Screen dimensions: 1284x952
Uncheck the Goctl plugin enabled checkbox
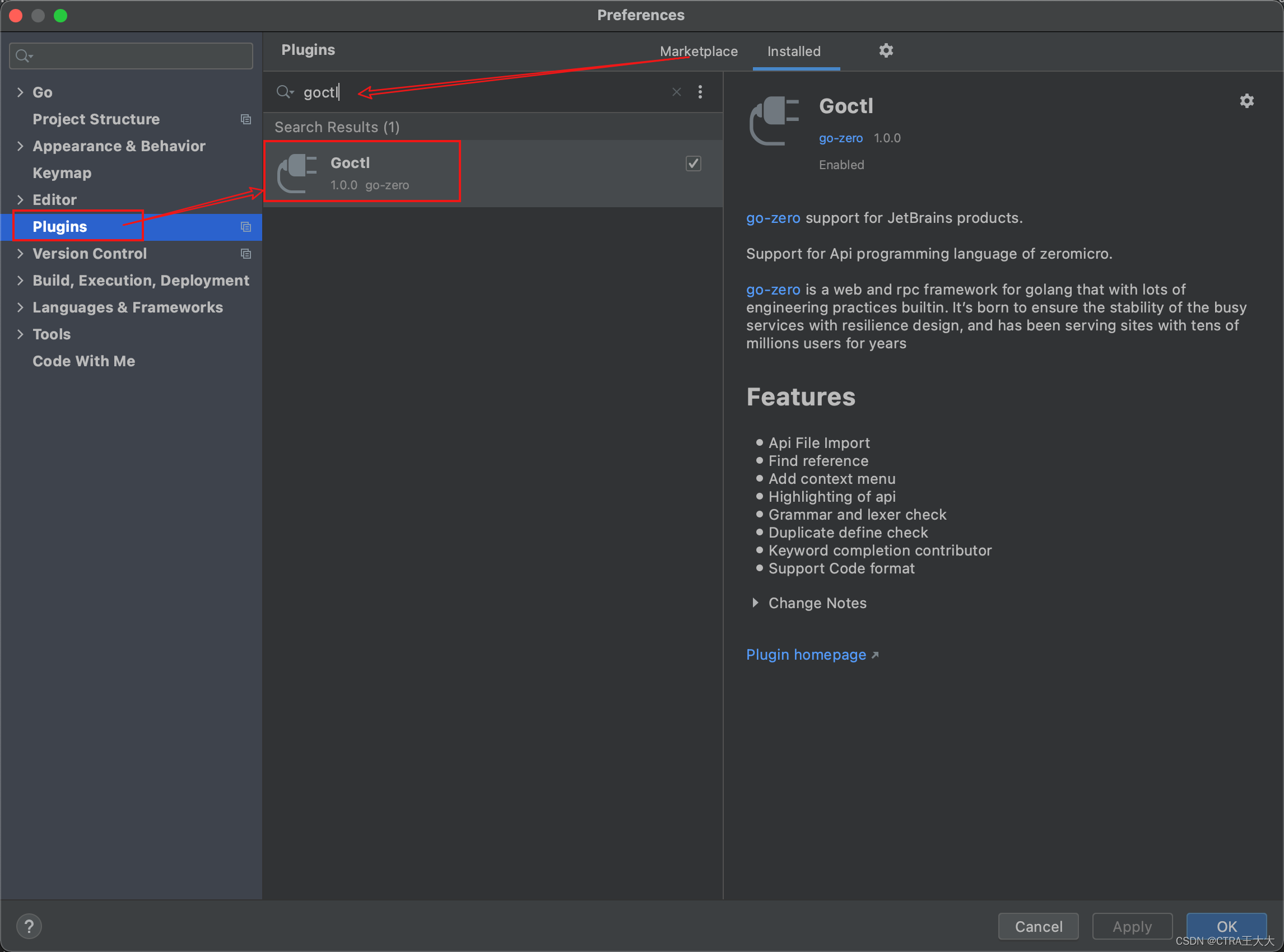[693, 164]
